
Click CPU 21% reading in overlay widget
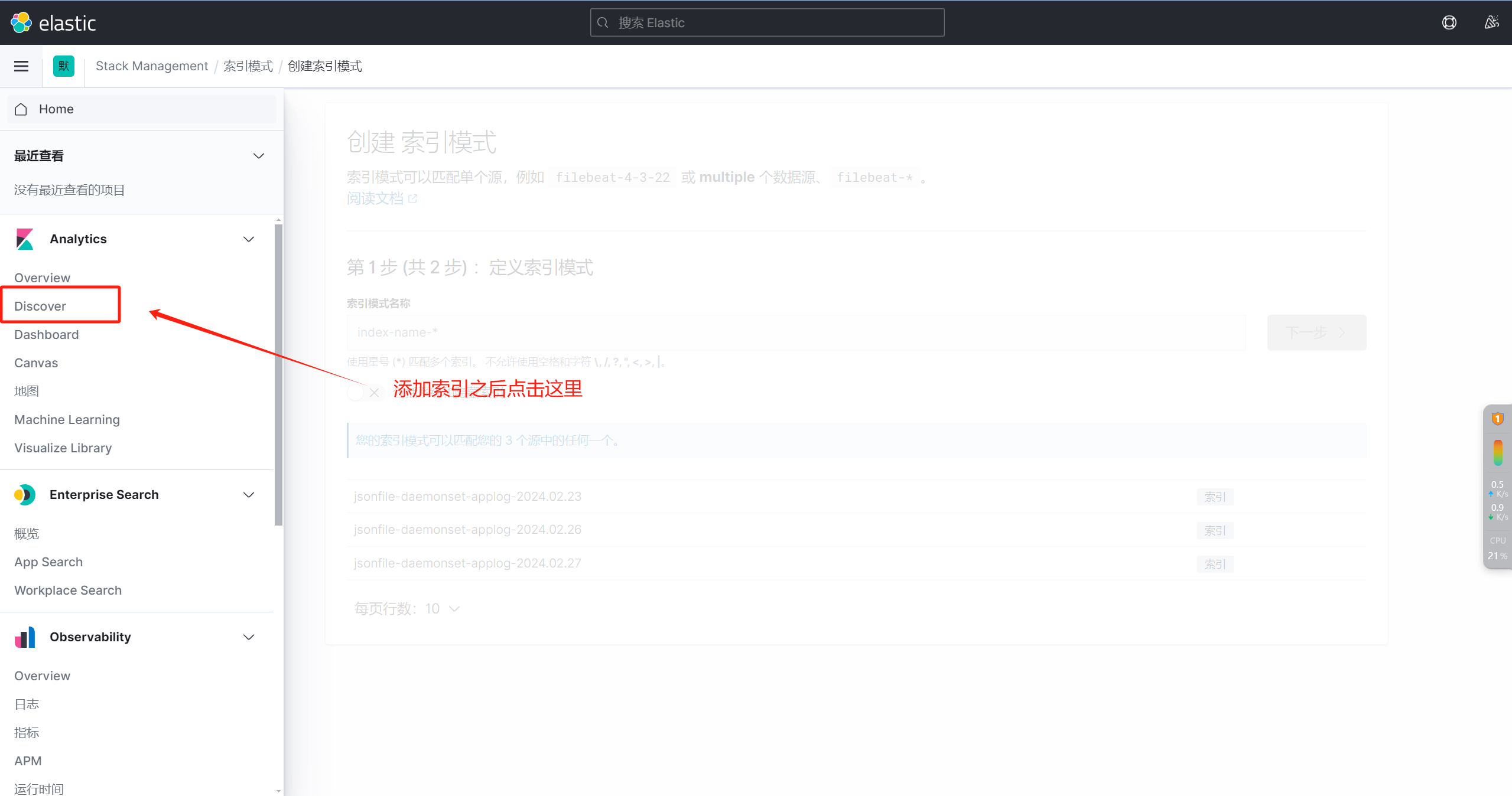pos(1497,549)
